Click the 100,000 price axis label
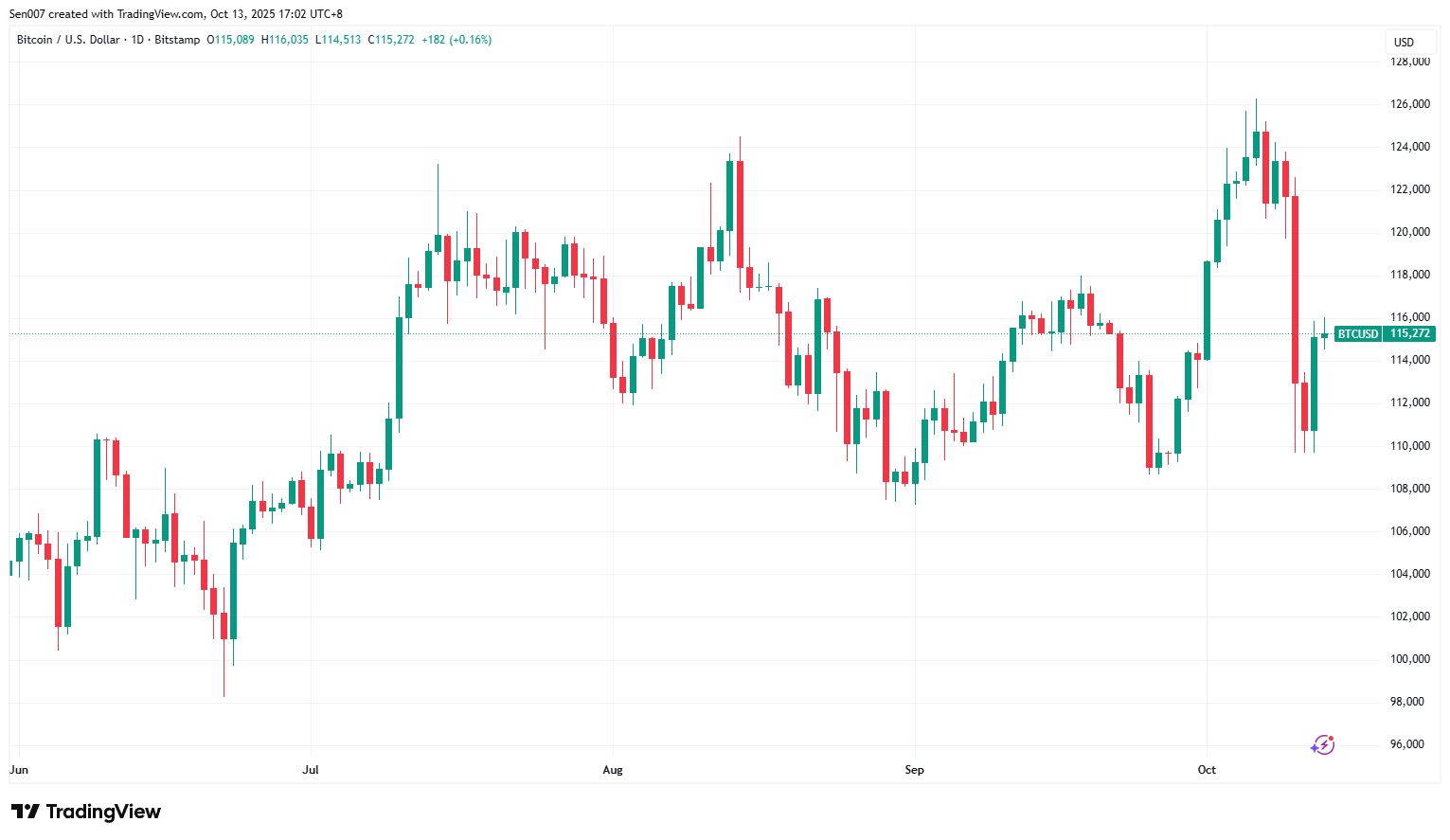1450x840 pixels. (x=1409, y=659)
